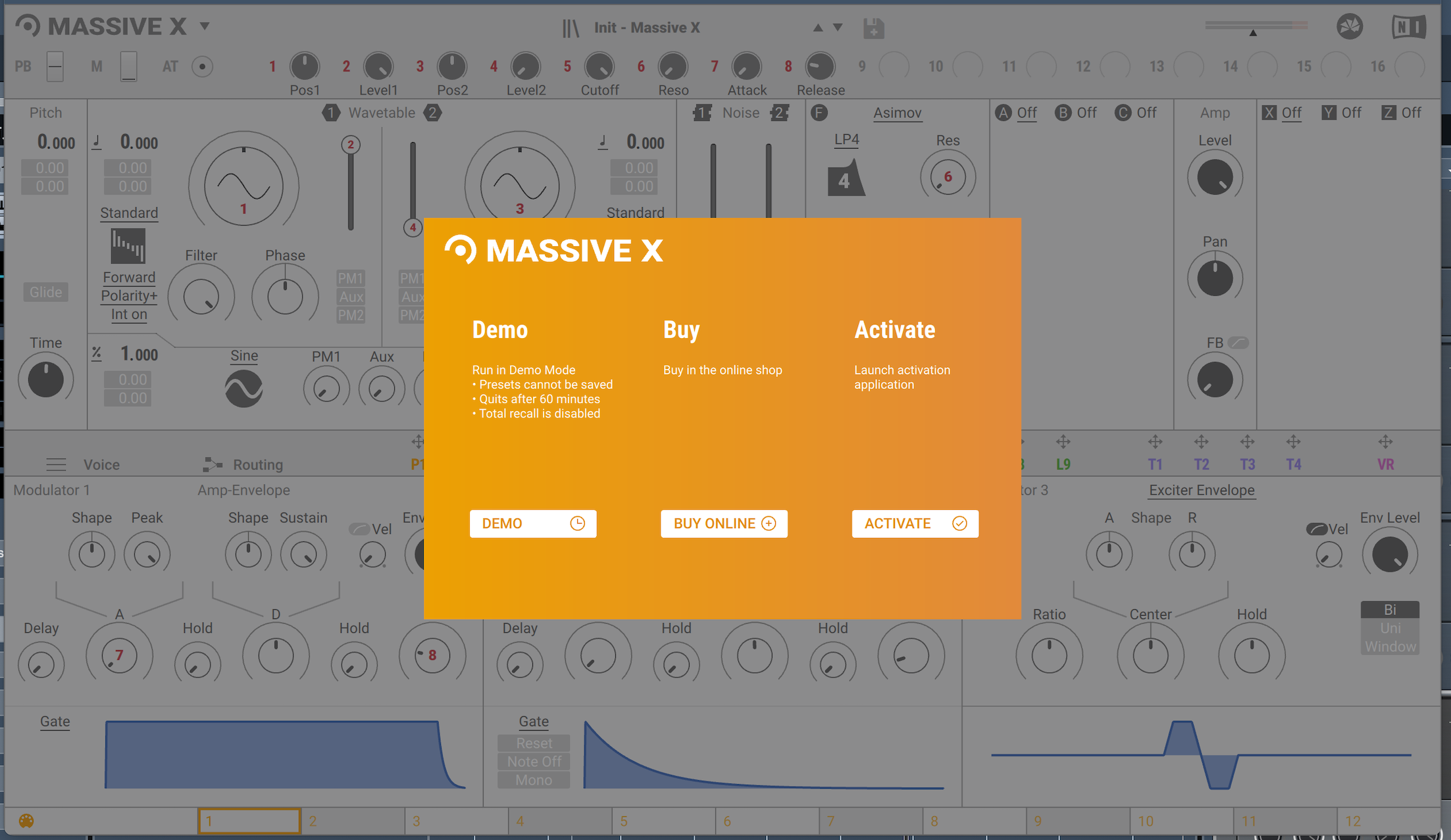Click the wavetable bars thumbnail icon
The width and height of the screenshot is (1451, 840).
pos(128,246)
